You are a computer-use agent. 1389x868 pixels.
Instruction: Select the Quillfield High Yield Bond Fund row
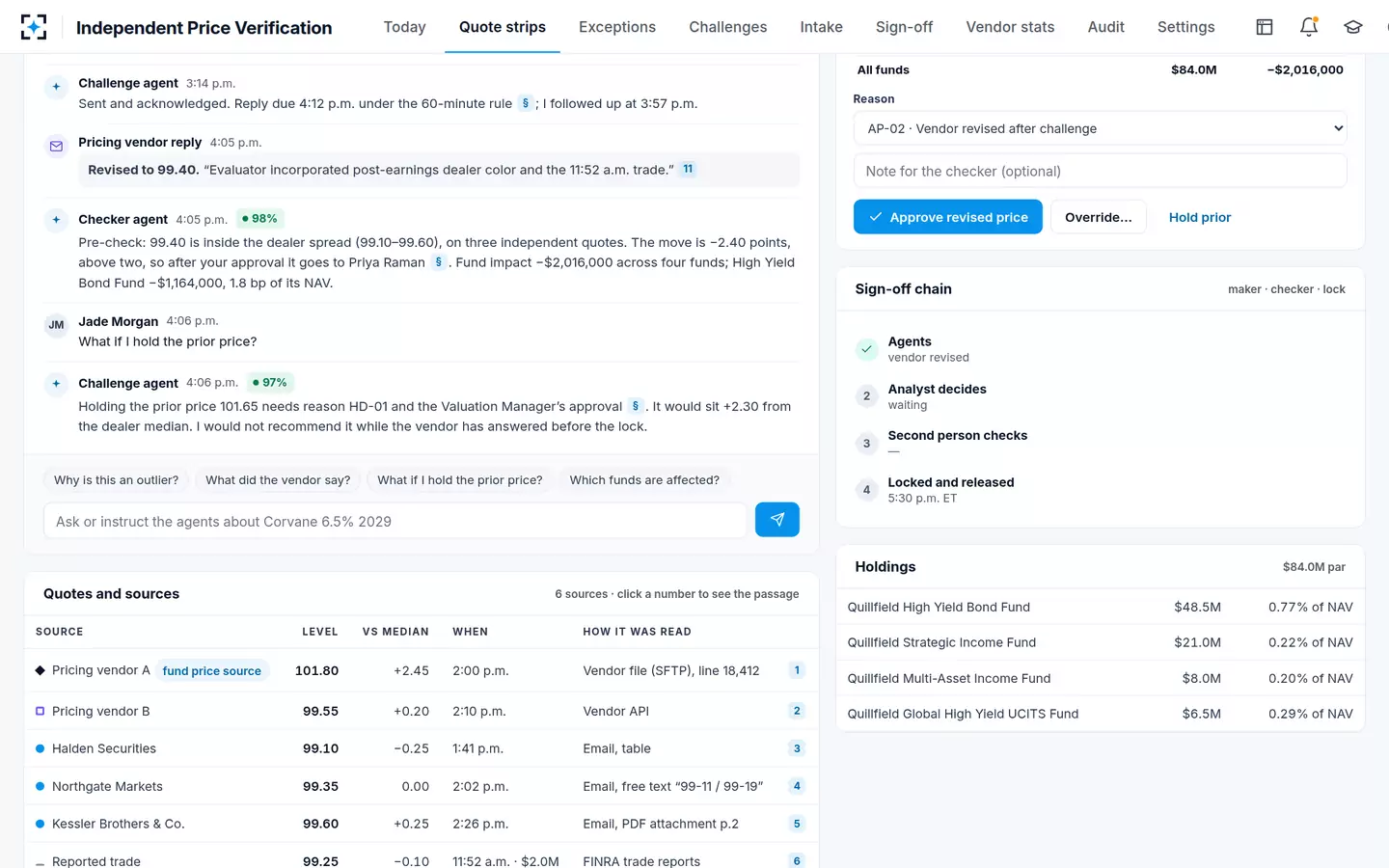click(1100, 607)
